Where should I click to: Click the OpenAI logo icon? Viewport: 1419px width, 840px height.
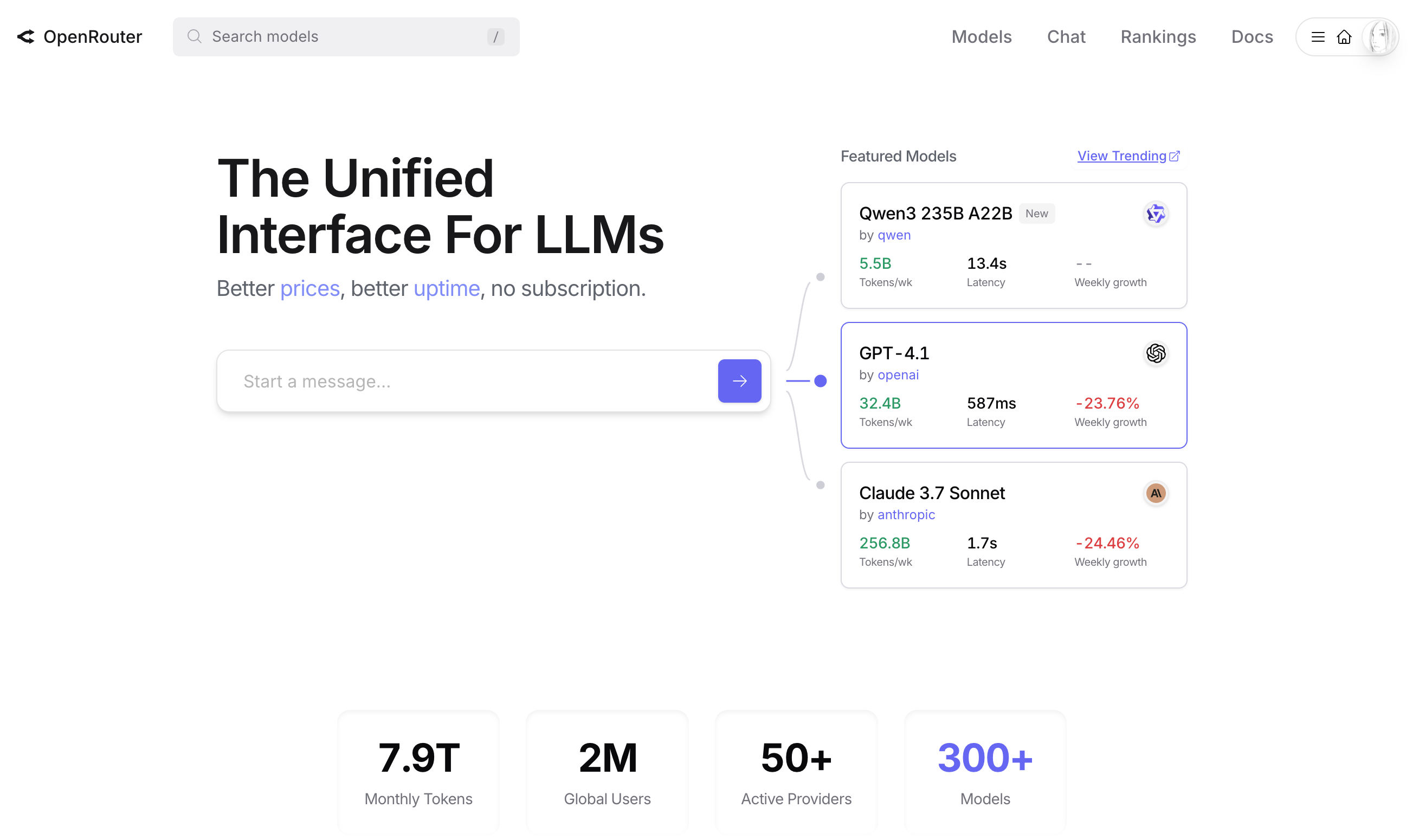[x=1155, y=354]
